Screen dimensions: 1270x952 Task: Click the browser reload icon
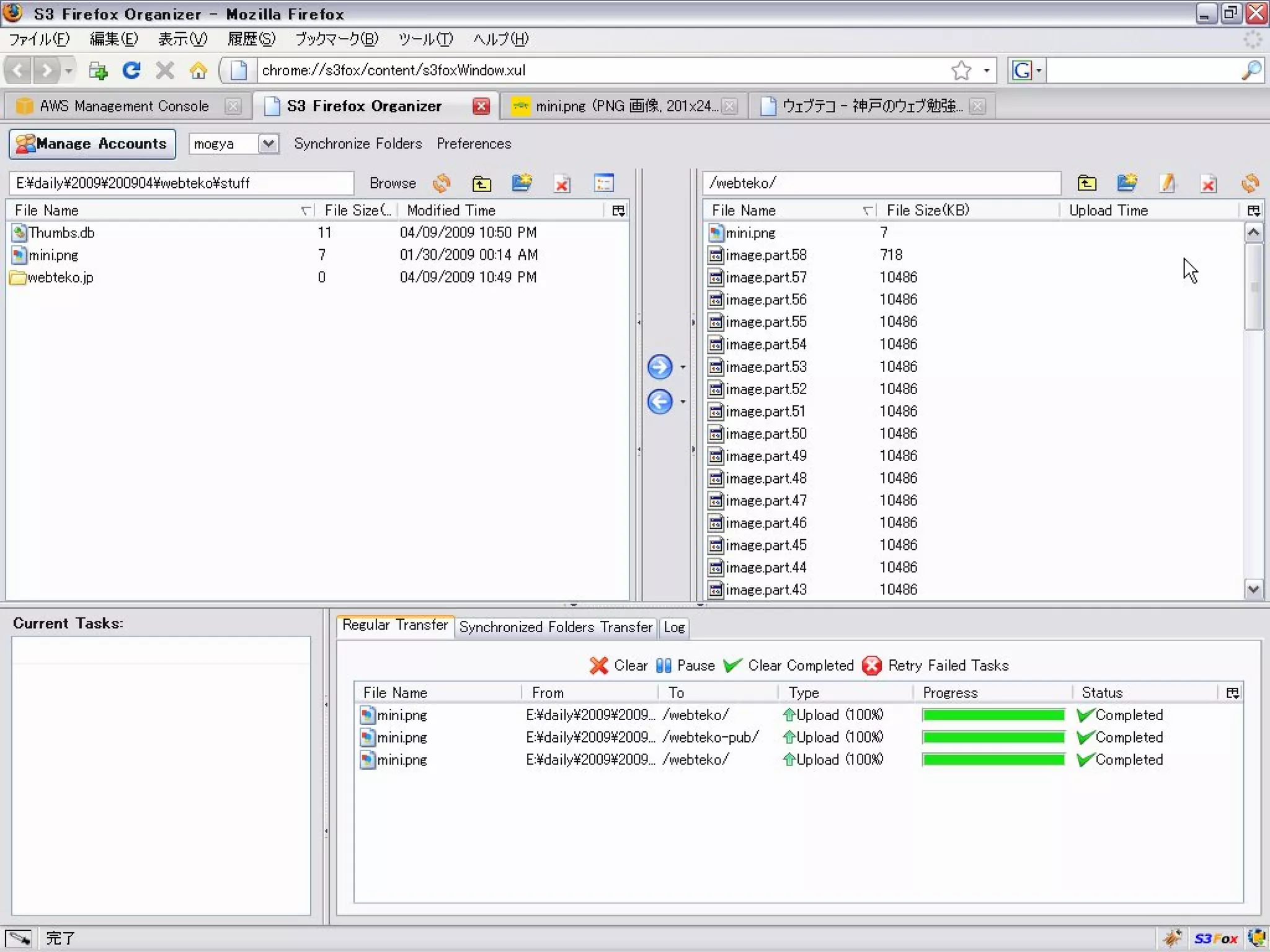131,70
